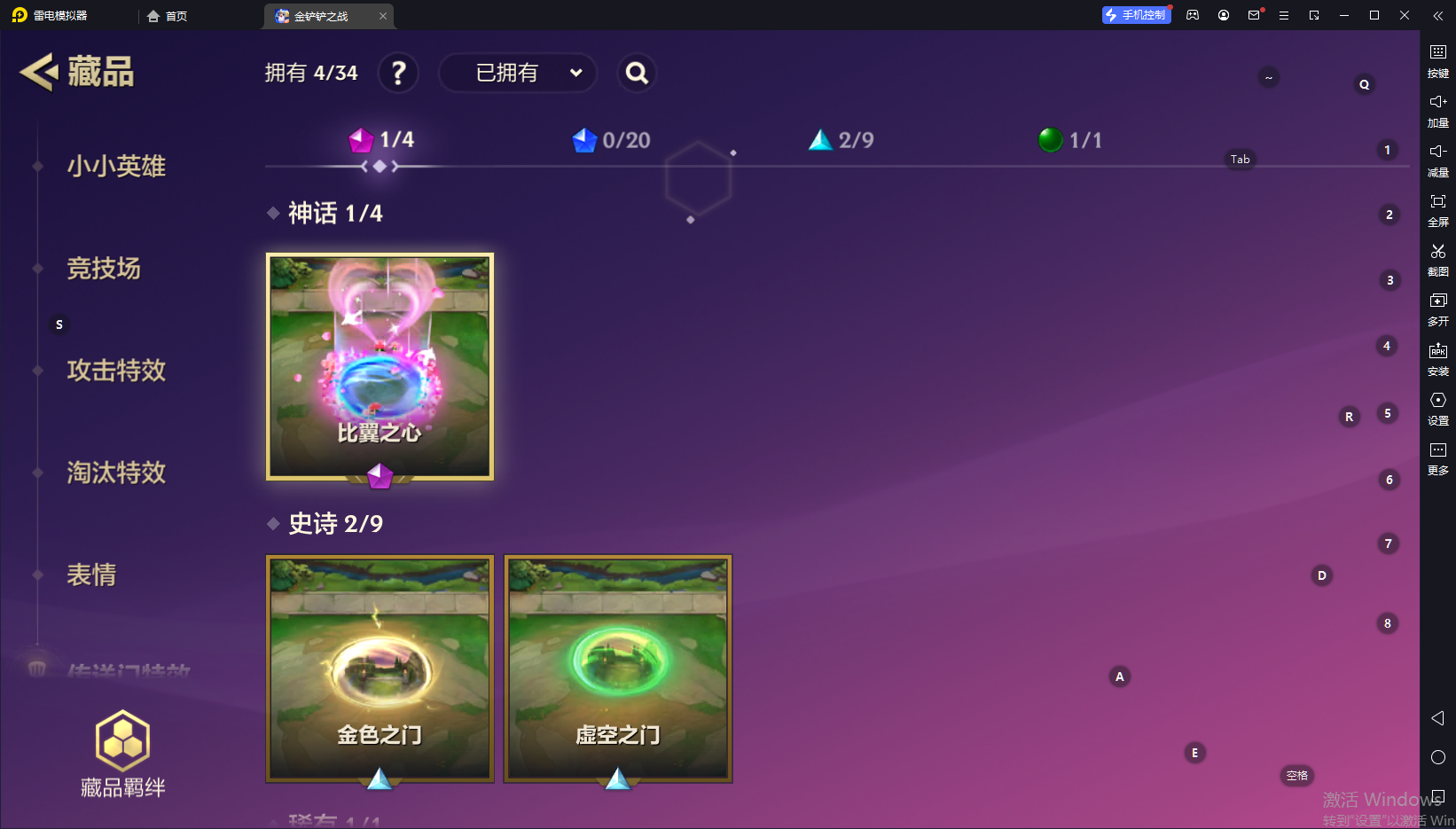Open the question mark help icon
Image resolution: width=1456 pixels, height=829 pixels.
(399, 73)
